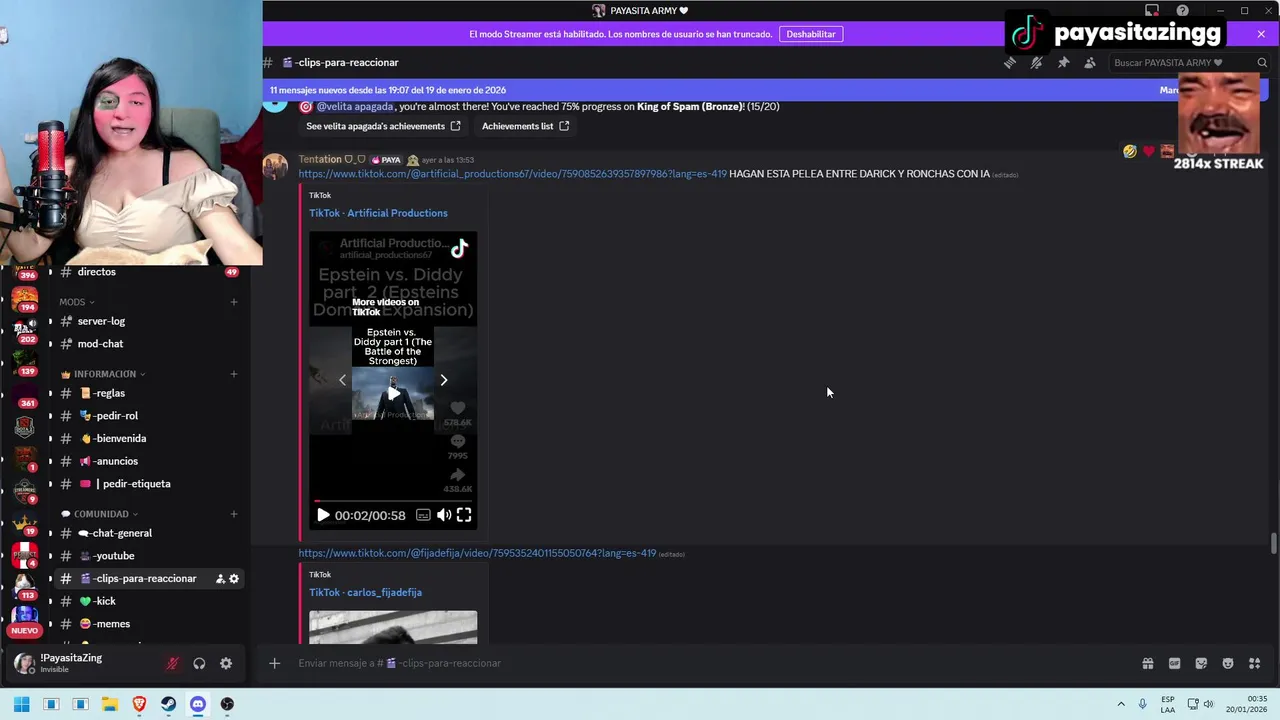1280x720 pixels.
Task: Create channel in INFORMACION category plus
Action: (234, 374)
